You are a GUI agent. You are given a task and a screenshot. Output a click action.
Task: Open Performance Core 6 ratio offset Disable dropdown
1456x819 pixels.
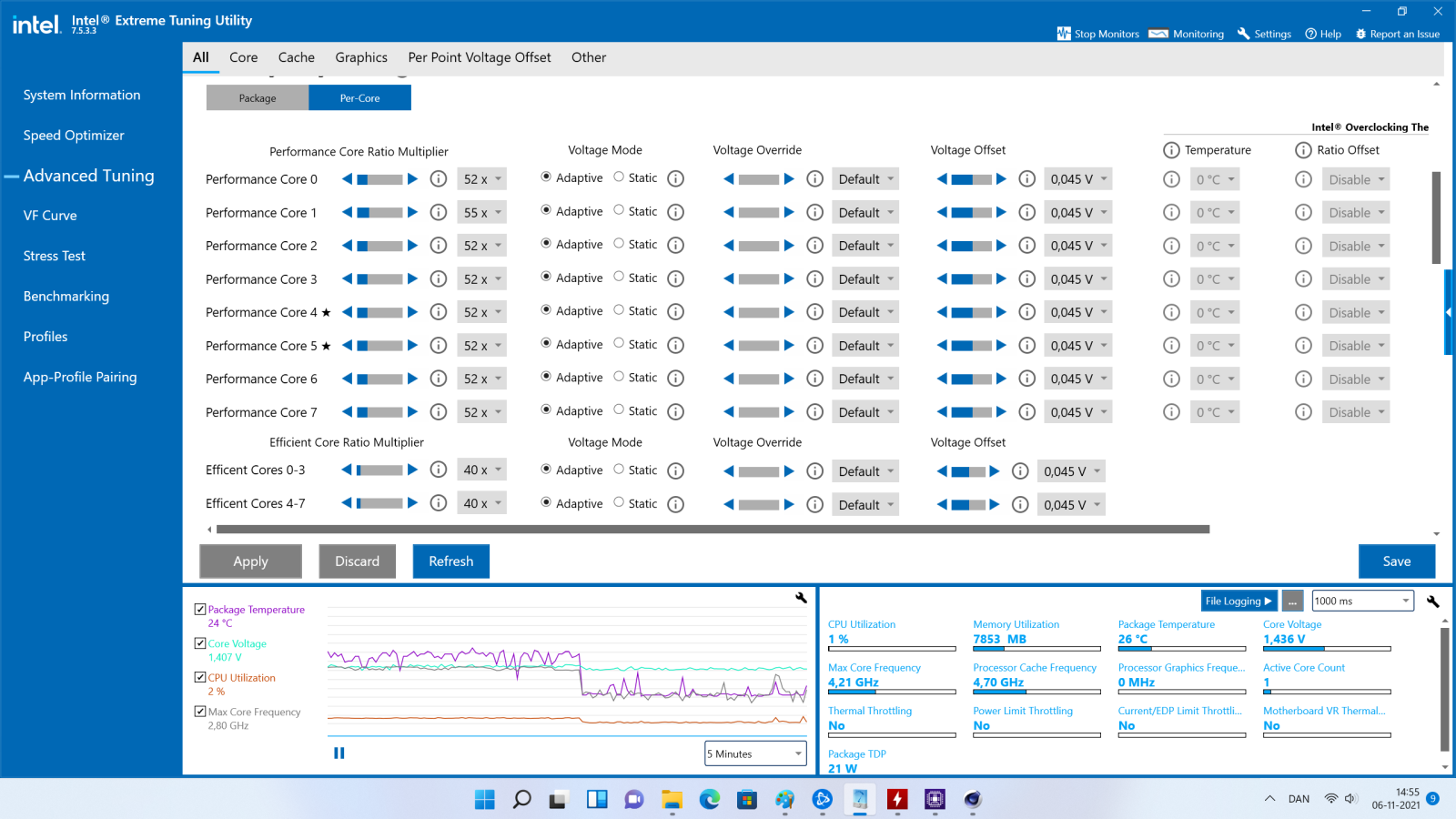tap(1356, 379)
